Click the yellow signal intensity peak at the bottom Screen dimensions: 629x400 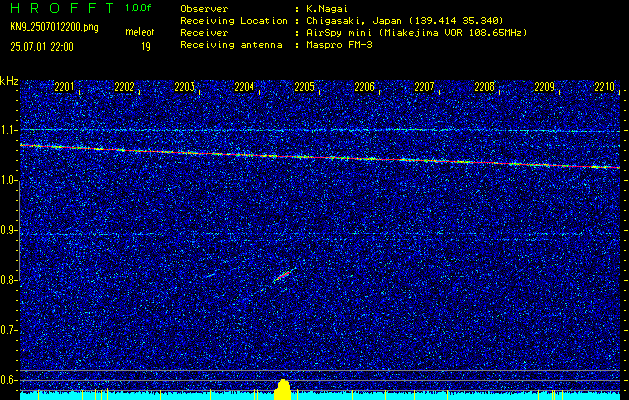click(x=283, y=390)
